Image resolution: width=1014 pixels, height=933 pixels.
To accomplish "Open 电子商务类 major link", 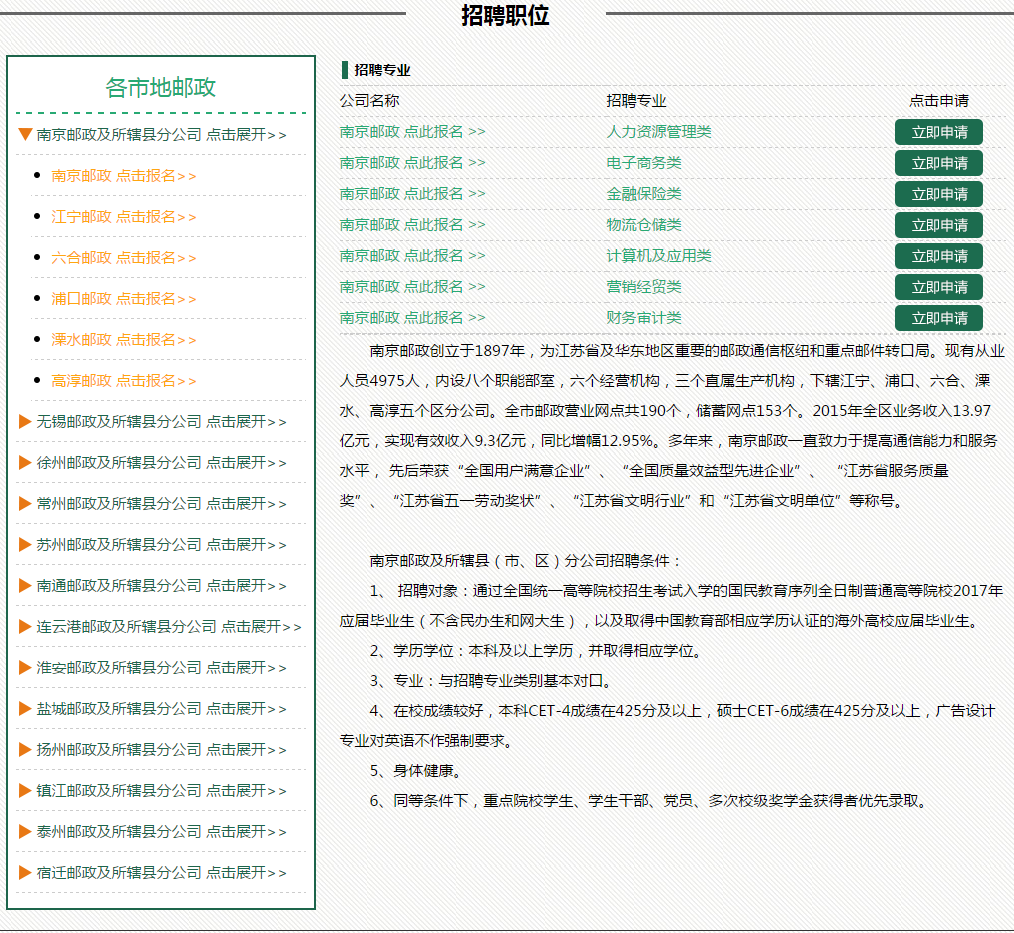I will coord(643,163).
